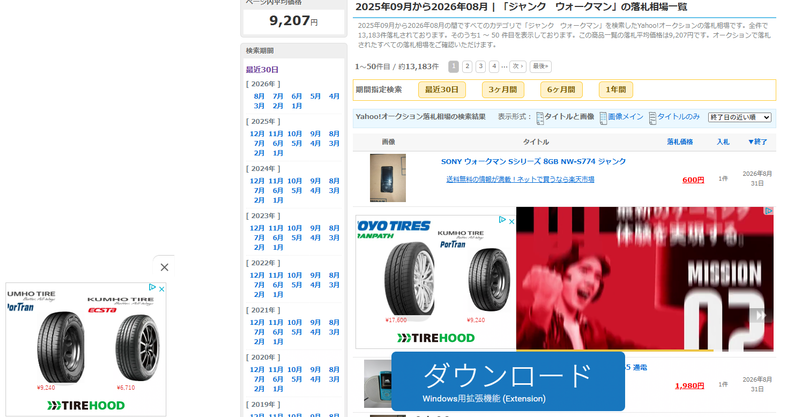
Task: Open 10月 under the 2023年 sidebar group
Action: point(294,229)
